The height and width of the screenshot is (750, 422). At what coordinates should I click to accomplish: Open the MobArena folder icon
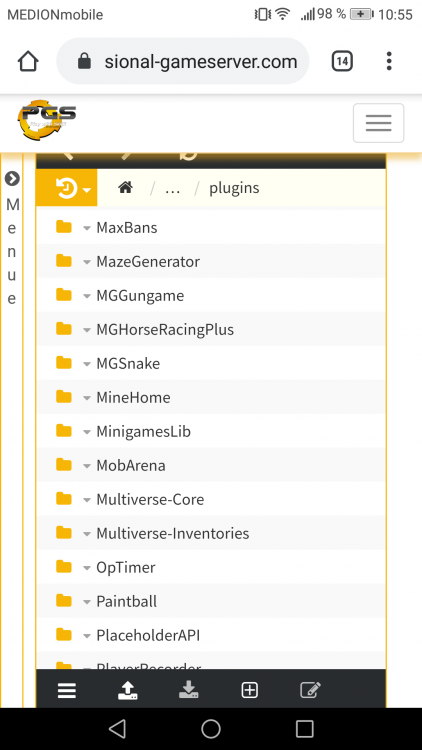(x=64, y=464)
